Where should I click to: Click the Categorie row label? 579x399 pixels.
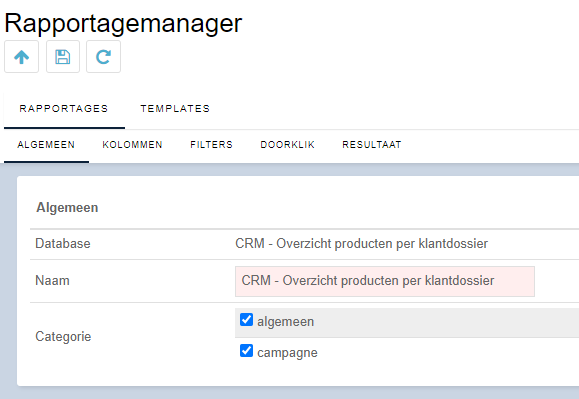pyautogui.click(x=63, y=337)
